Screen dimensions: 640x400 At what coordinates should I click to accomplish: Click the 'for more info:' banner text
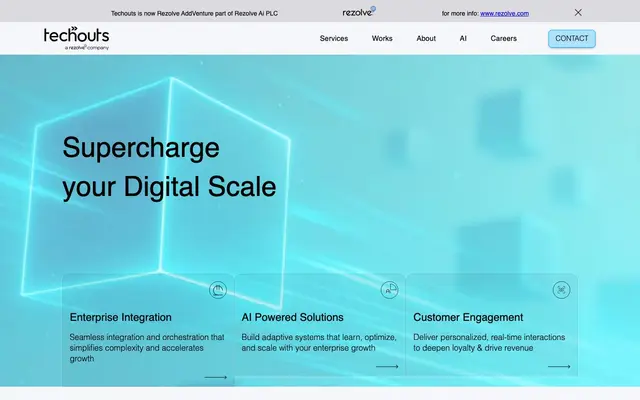click(460, 13)
